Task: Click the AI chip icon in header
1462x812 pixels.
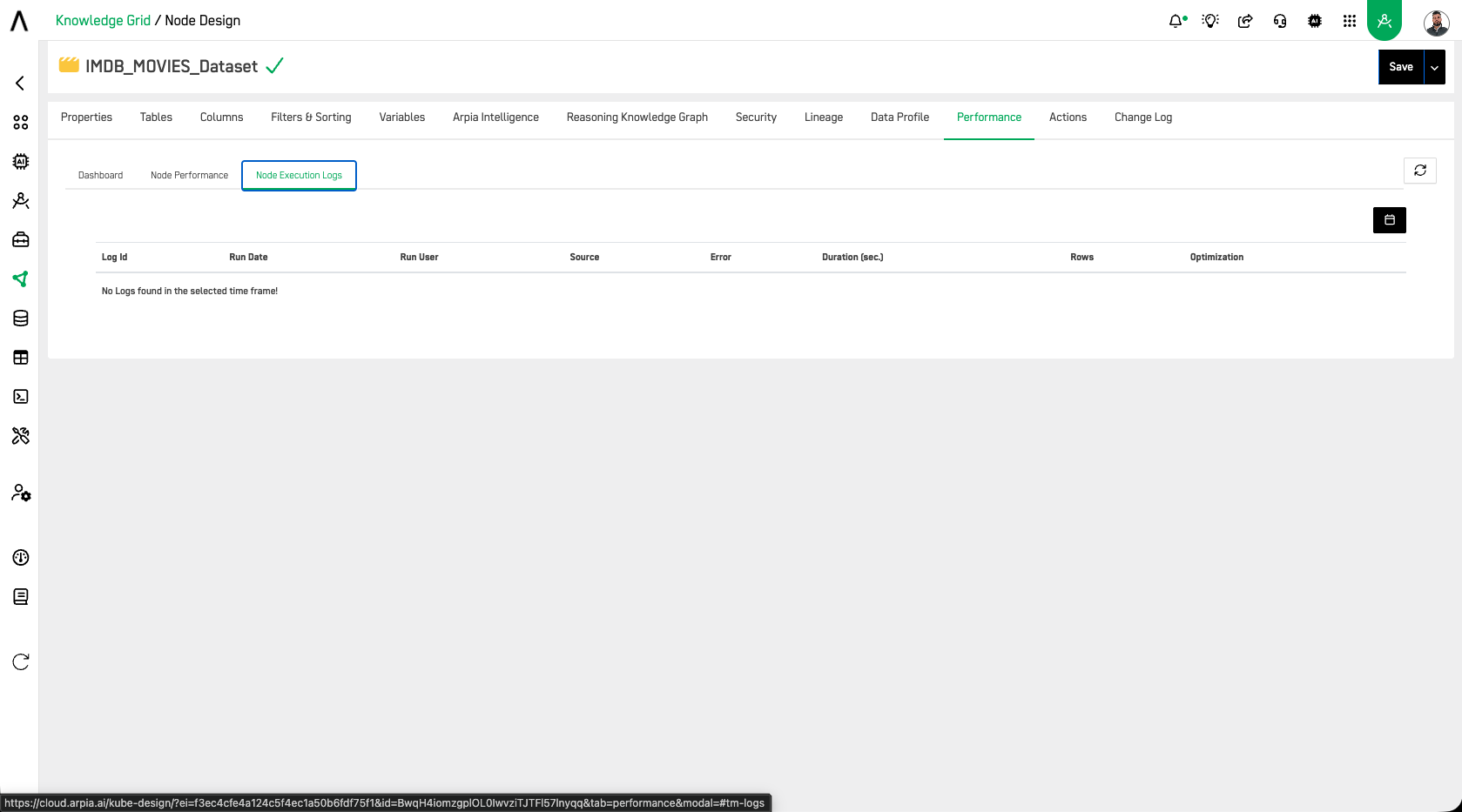Action: point(1315,21)
